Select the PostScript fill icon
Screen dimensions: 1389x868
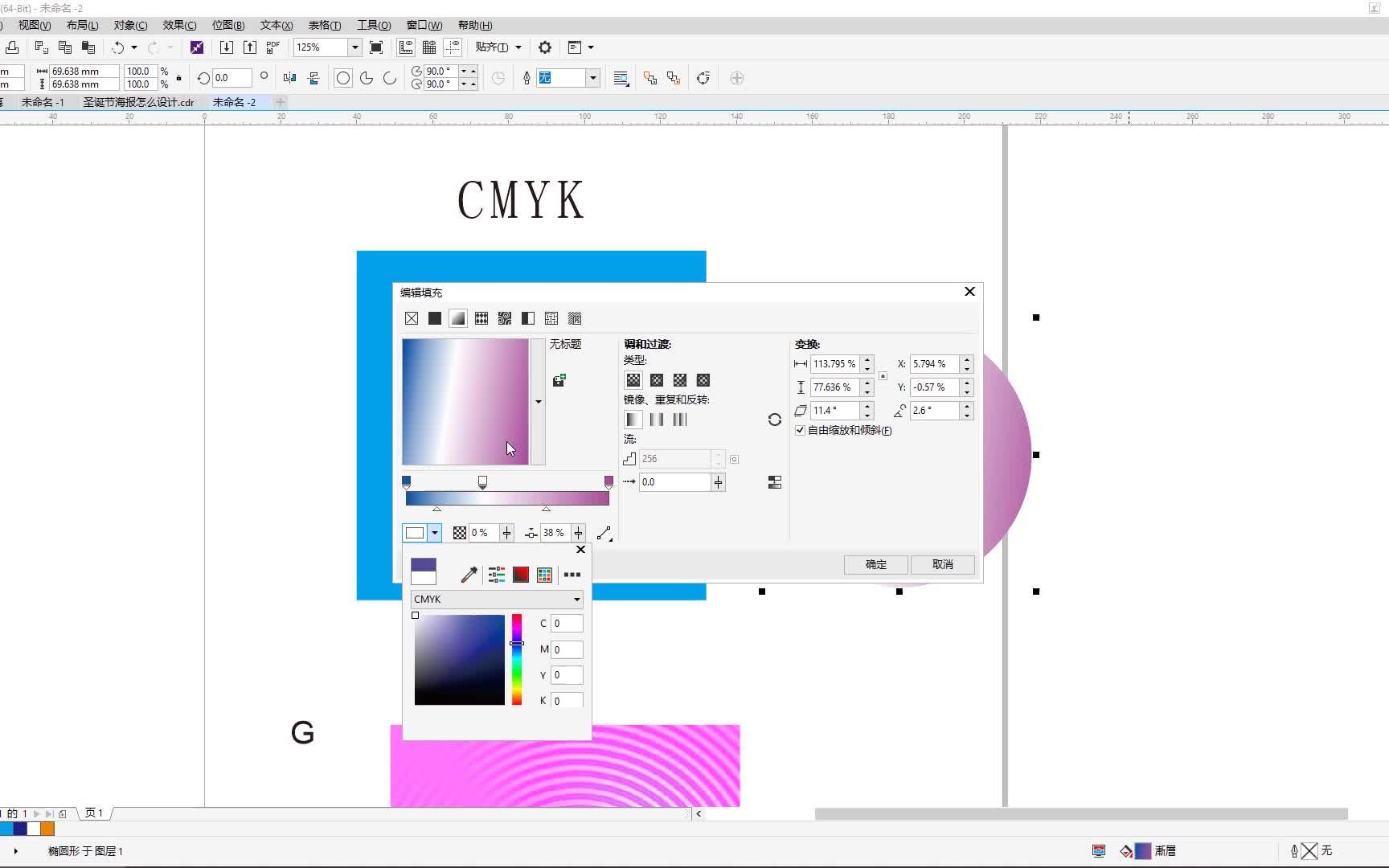tap(575, 318)
